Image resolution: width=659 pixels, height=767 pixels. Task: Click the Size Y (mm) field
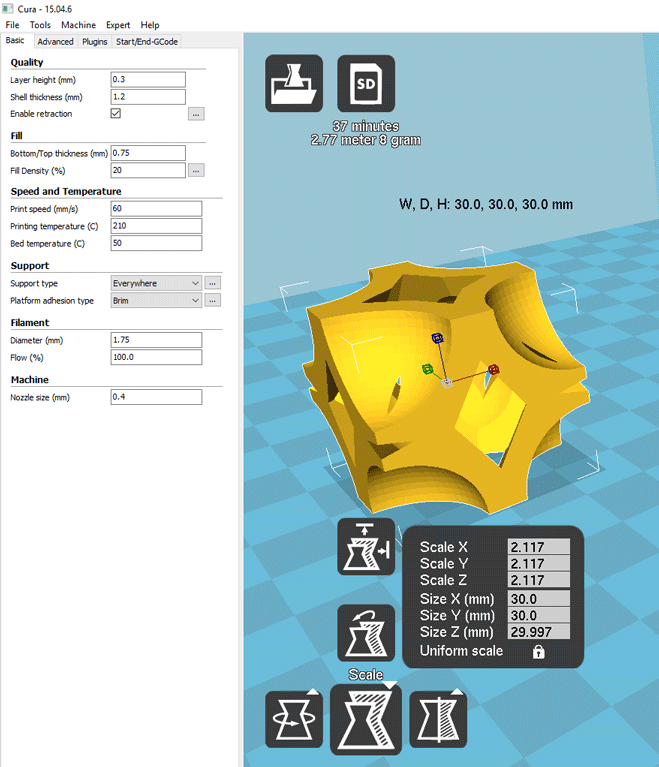(x=539, y=615)
